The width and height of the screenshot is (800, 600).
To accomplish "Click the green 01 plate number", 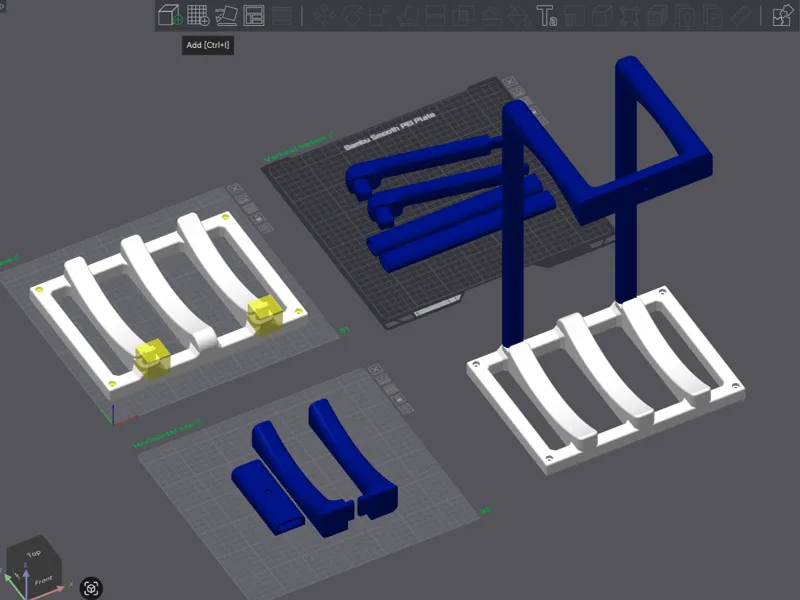I will coord(344,331).
